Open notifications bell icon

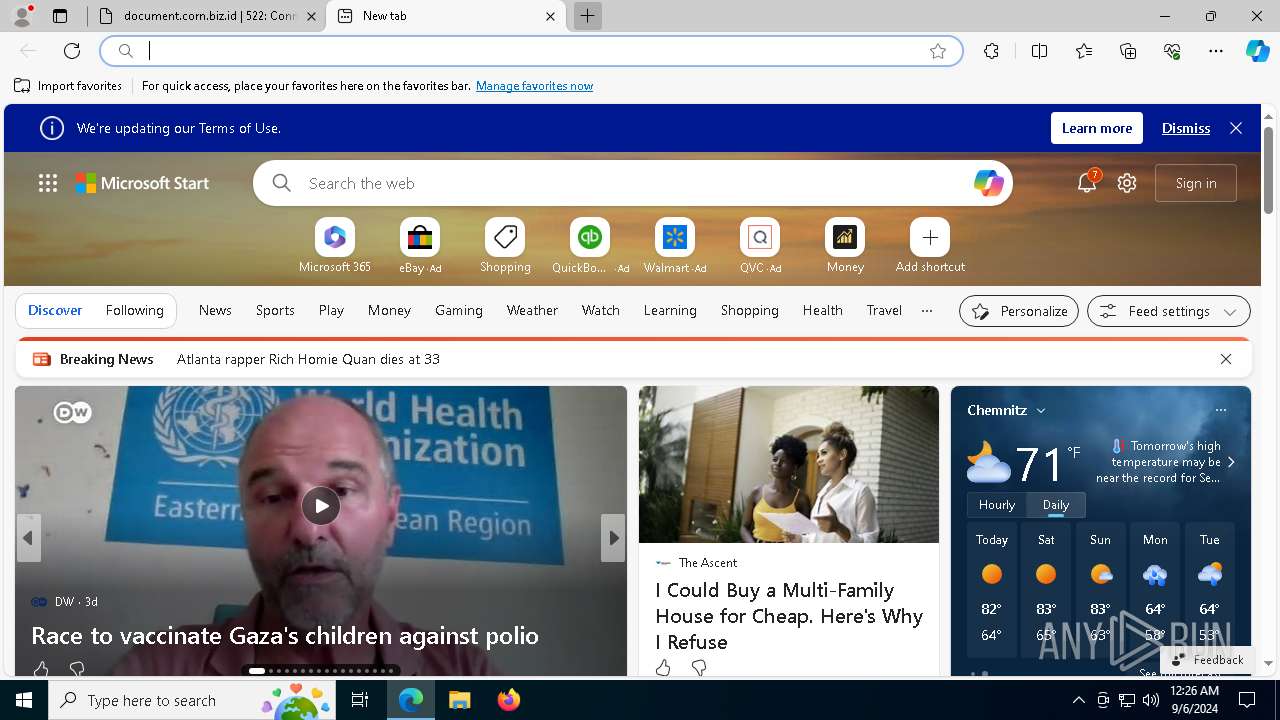1087,183
